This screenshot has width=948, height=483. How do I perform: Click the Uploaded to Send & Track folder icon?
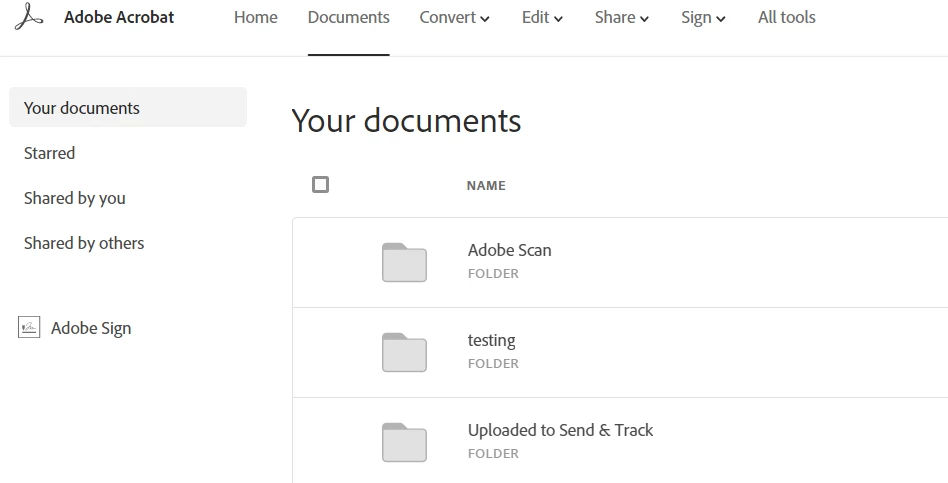pyautogui.click(x=404, y=442)
